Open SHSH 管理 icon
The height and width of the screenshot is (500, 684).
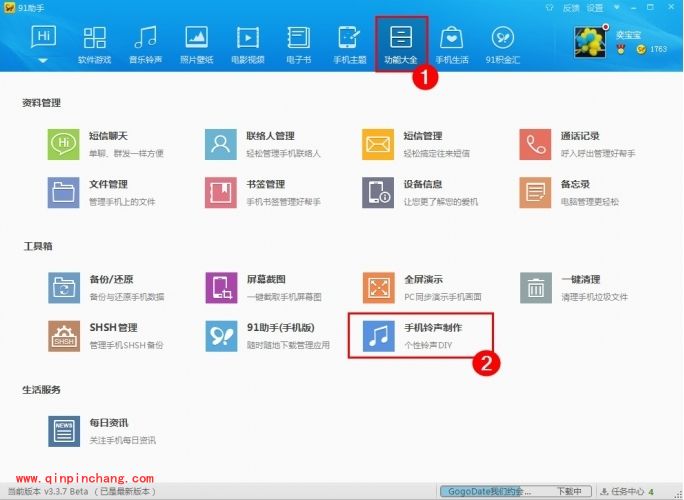coord(64,336)
